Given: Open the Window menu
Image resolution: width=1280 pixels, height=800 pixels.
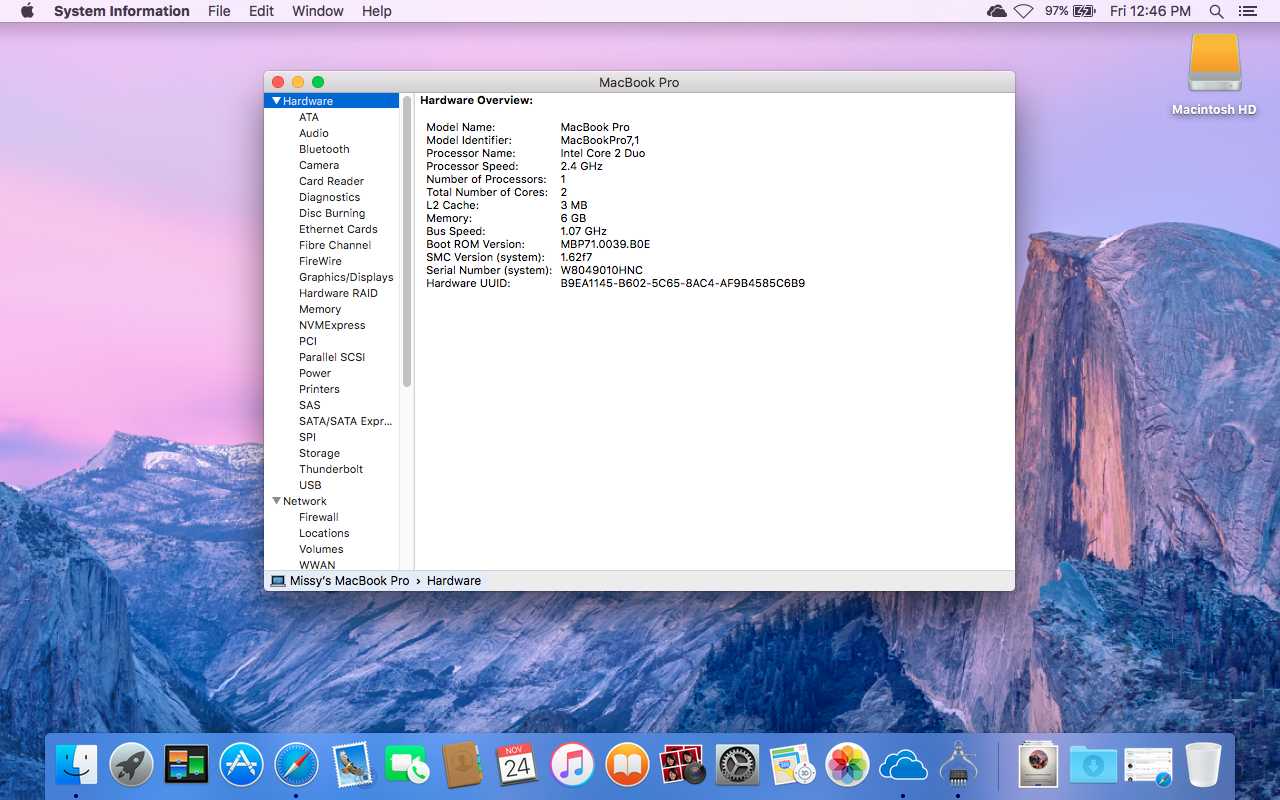Looking at the screenshot, I should (x=318, y=11).
